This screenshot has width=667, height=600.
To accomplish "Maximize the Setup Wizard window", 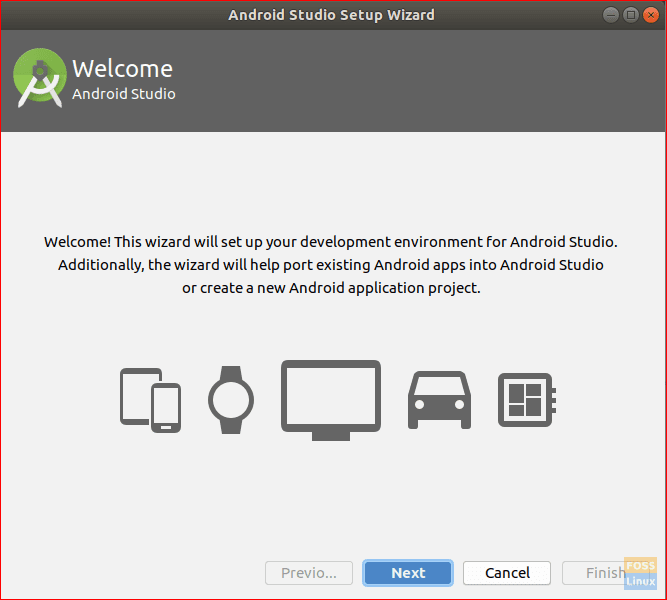I will (x=631, y=15).
